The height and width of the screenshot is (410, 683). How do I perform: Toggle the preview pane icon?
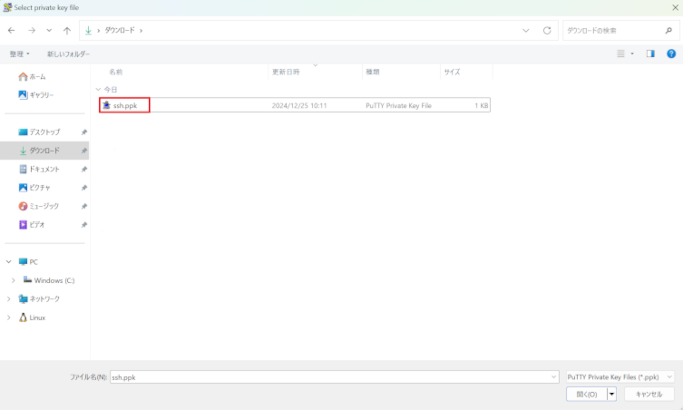point(650,53)
